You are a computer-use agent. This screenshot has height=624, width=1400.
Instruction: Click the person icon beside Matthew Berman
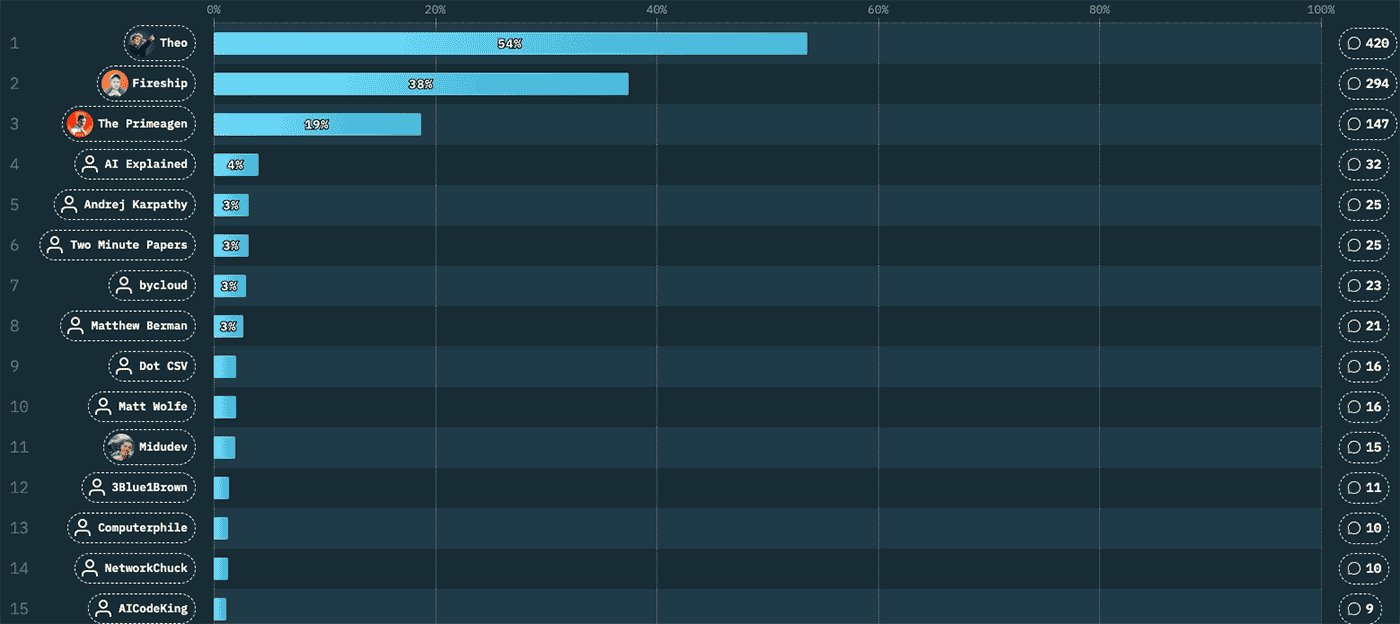pyautogui.click(x=75, y=326)
